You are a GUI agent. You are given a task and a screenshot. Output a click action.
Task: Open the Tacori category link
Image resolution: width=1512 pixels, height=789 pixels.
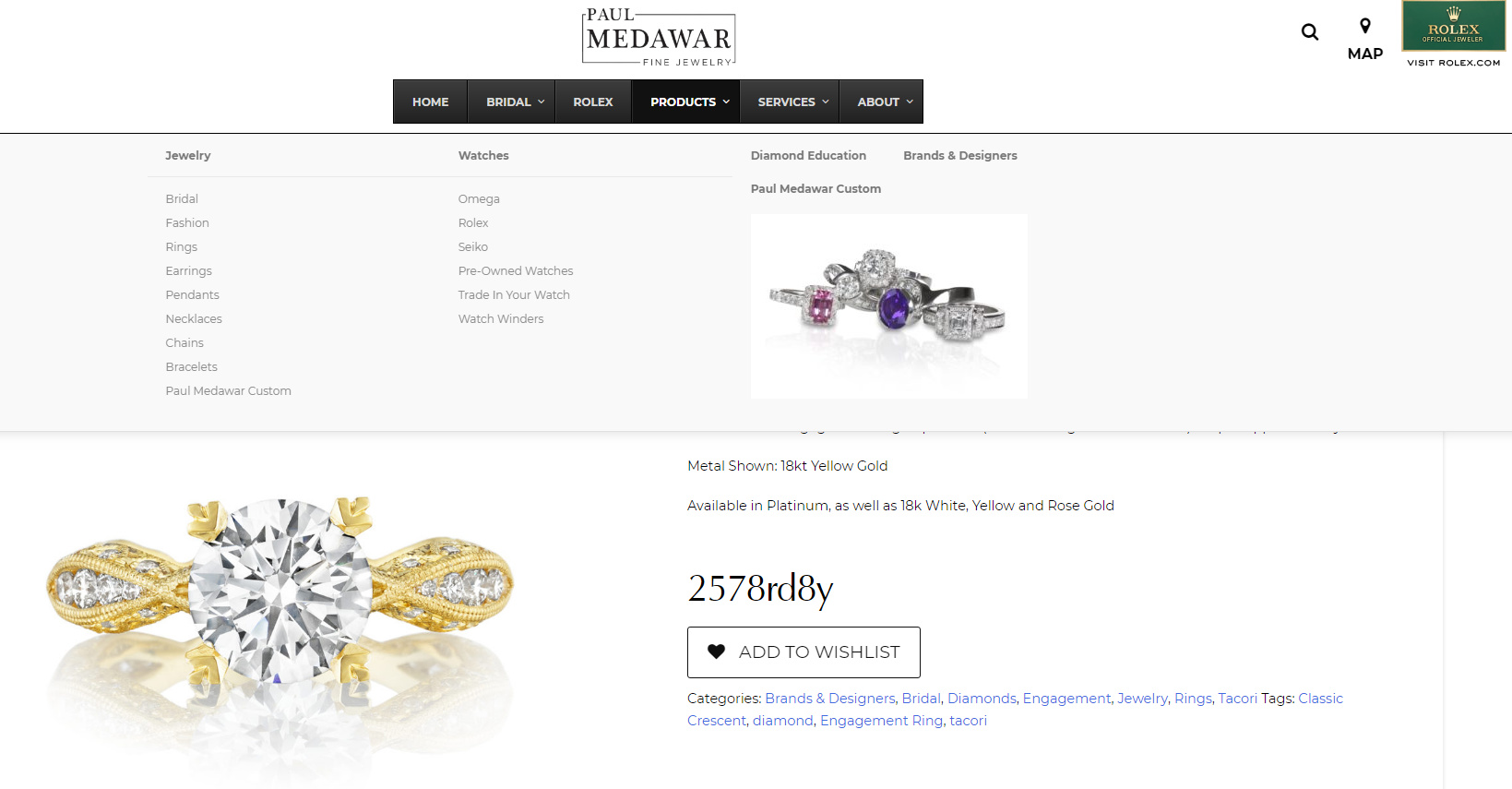[x=1237, y=699]
